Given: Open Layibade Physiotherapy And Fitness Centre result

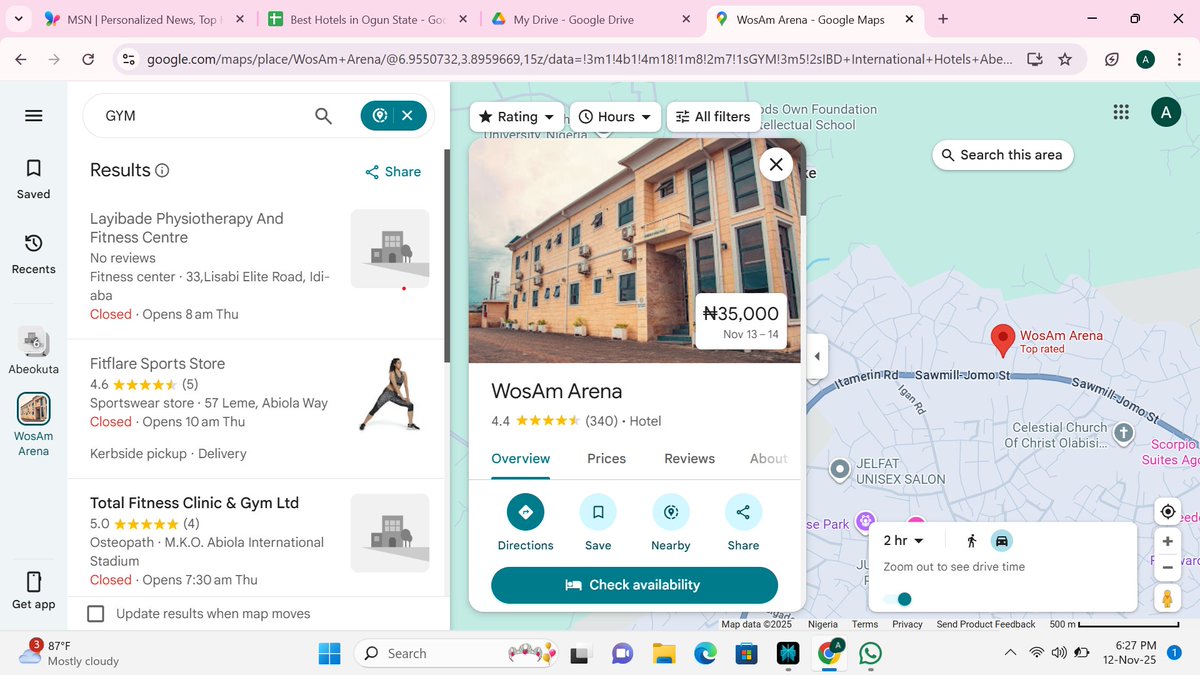Looking at the screenshot, I should point(259,265).
